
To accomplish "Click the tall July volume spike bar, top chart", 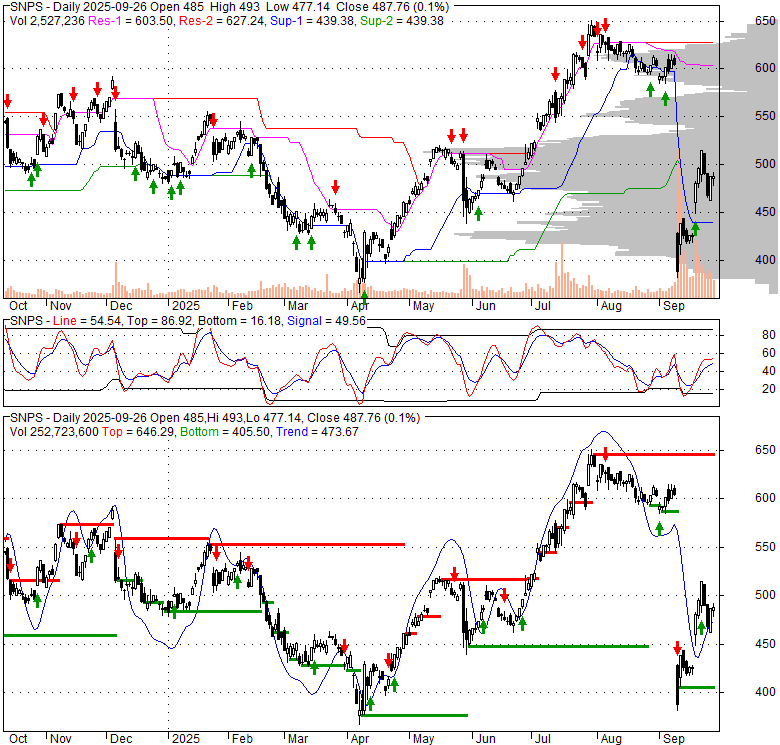I will (562, 271).
